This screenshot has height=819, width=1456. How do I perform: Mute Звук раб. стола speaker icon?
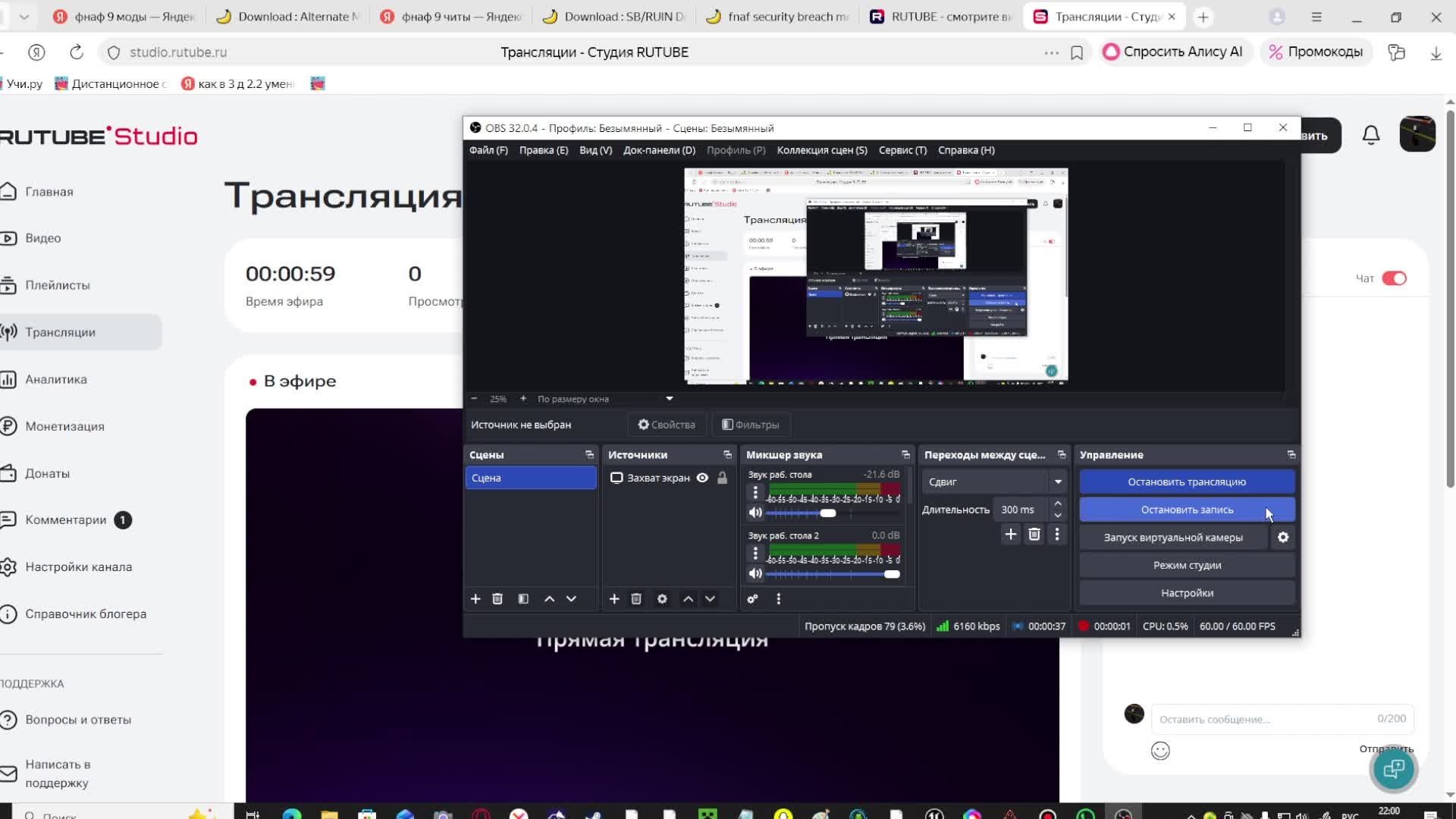(x=755, y=513)
